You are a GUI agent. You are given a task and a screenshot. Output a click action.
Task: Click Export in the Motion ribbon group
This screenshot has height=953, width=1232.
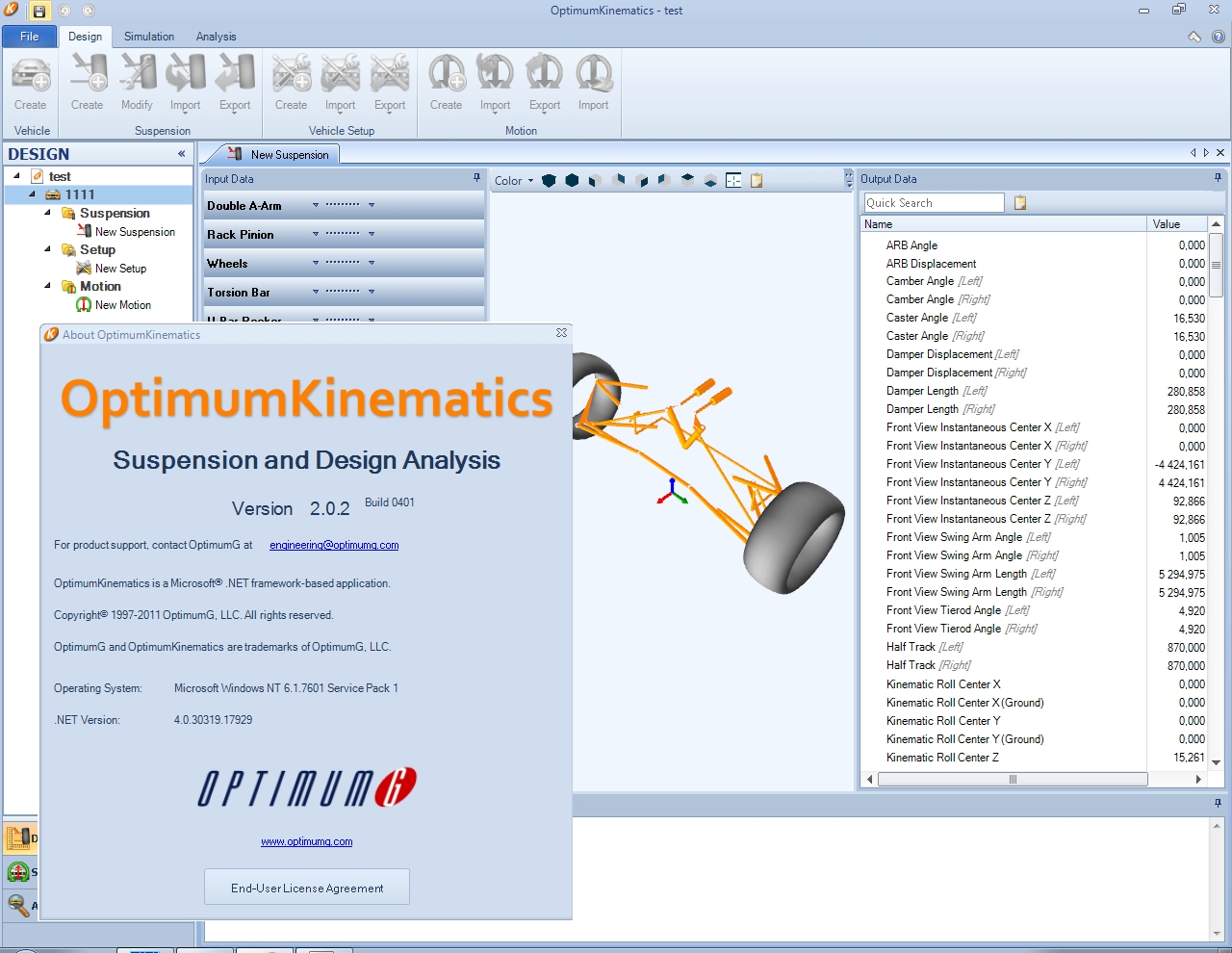545,83
